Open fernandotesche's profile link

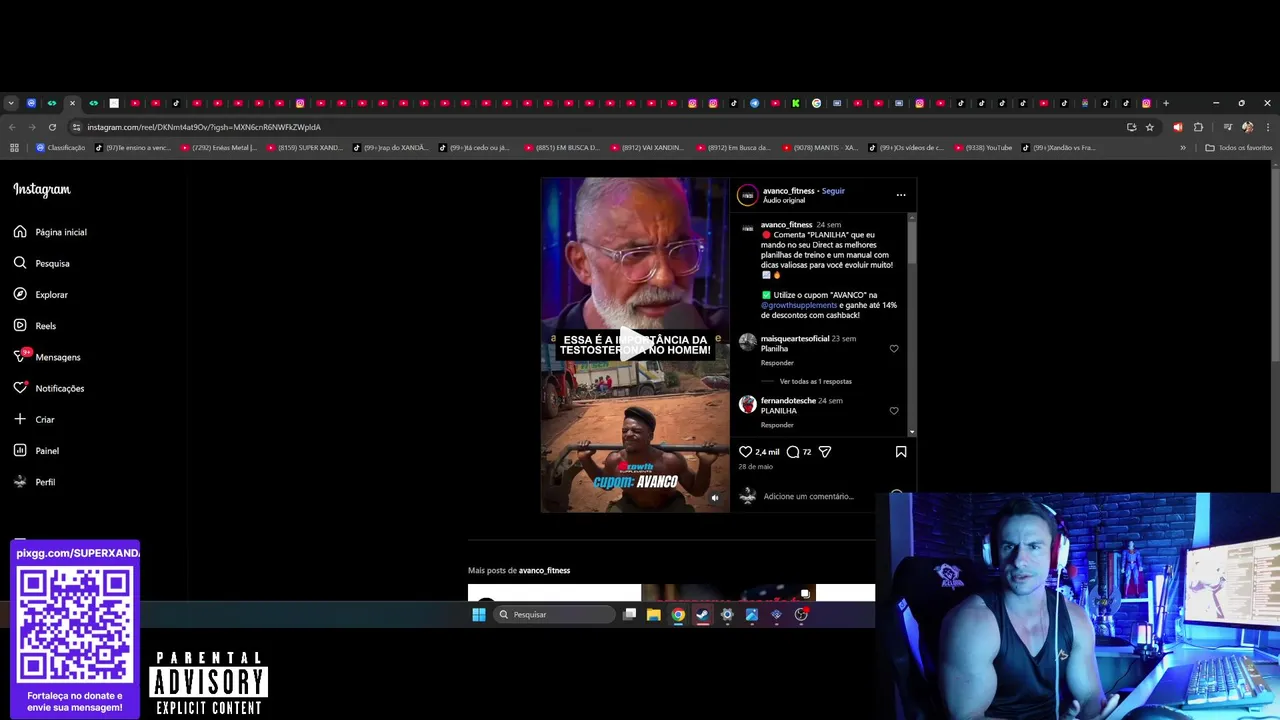point(788,401)
